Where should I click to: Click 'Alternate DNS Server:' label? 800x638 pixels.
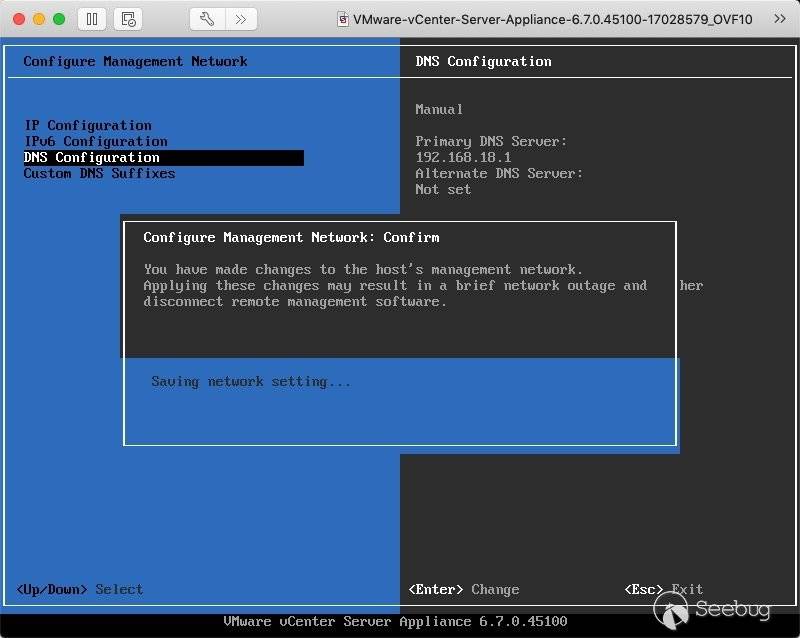click(499, 174)
